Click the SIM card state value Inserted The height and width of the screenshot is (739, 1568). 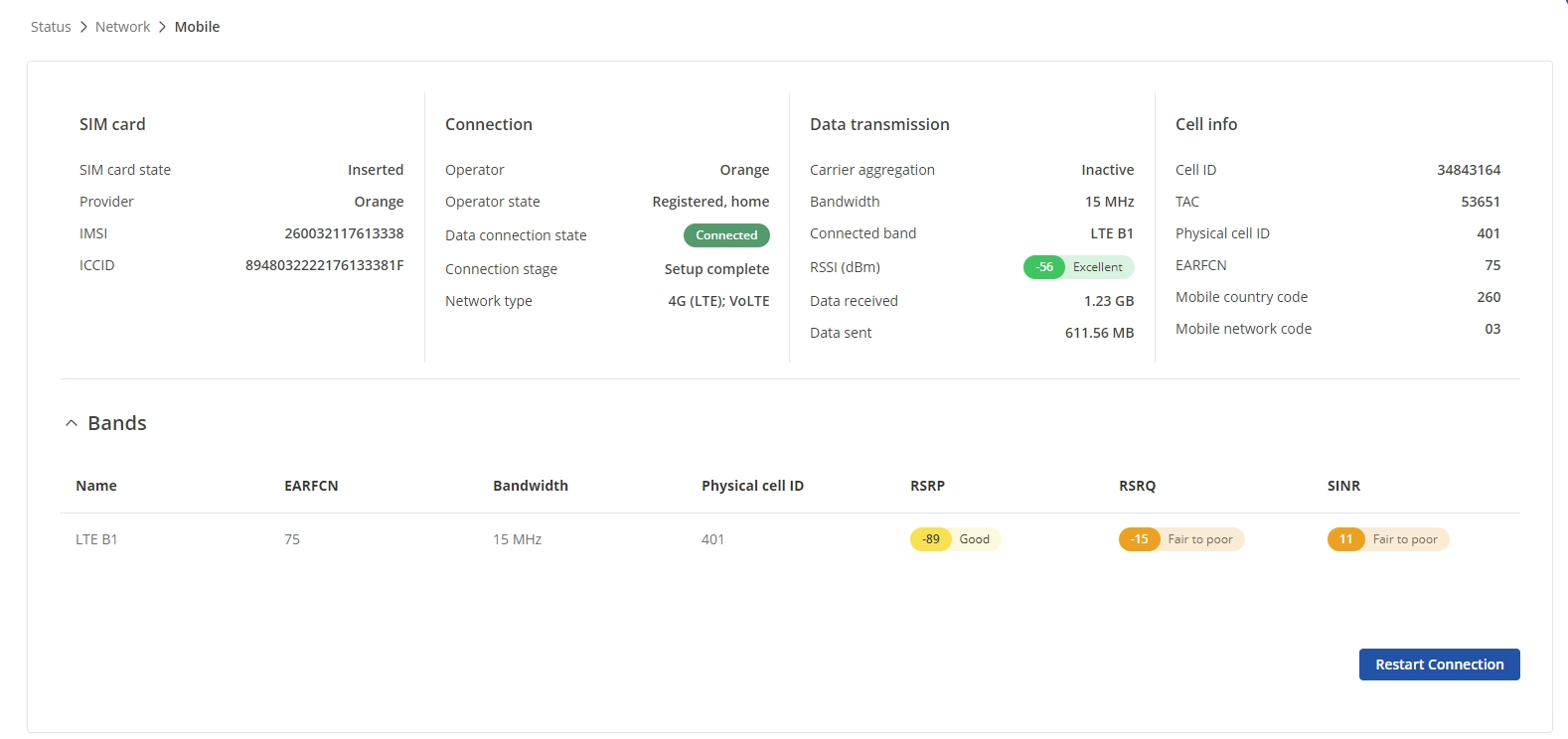pyautogui.click(x=376, y=170)
